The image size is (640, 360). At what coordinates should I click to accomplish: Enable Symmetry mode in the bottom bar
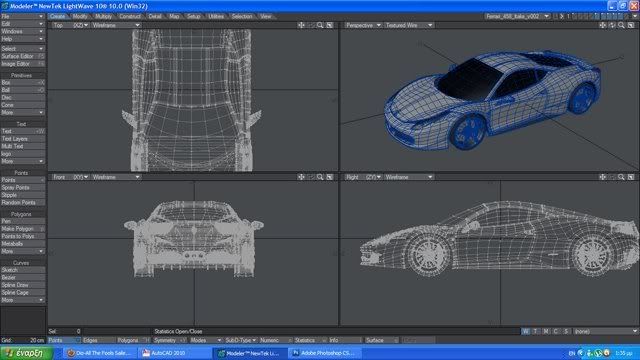coord(169,340)
